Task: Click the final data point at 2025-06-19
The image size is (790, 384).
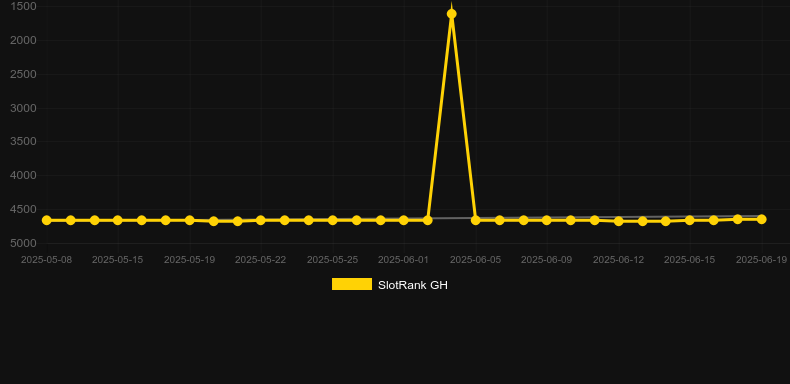Action: [x=761, y=219]
